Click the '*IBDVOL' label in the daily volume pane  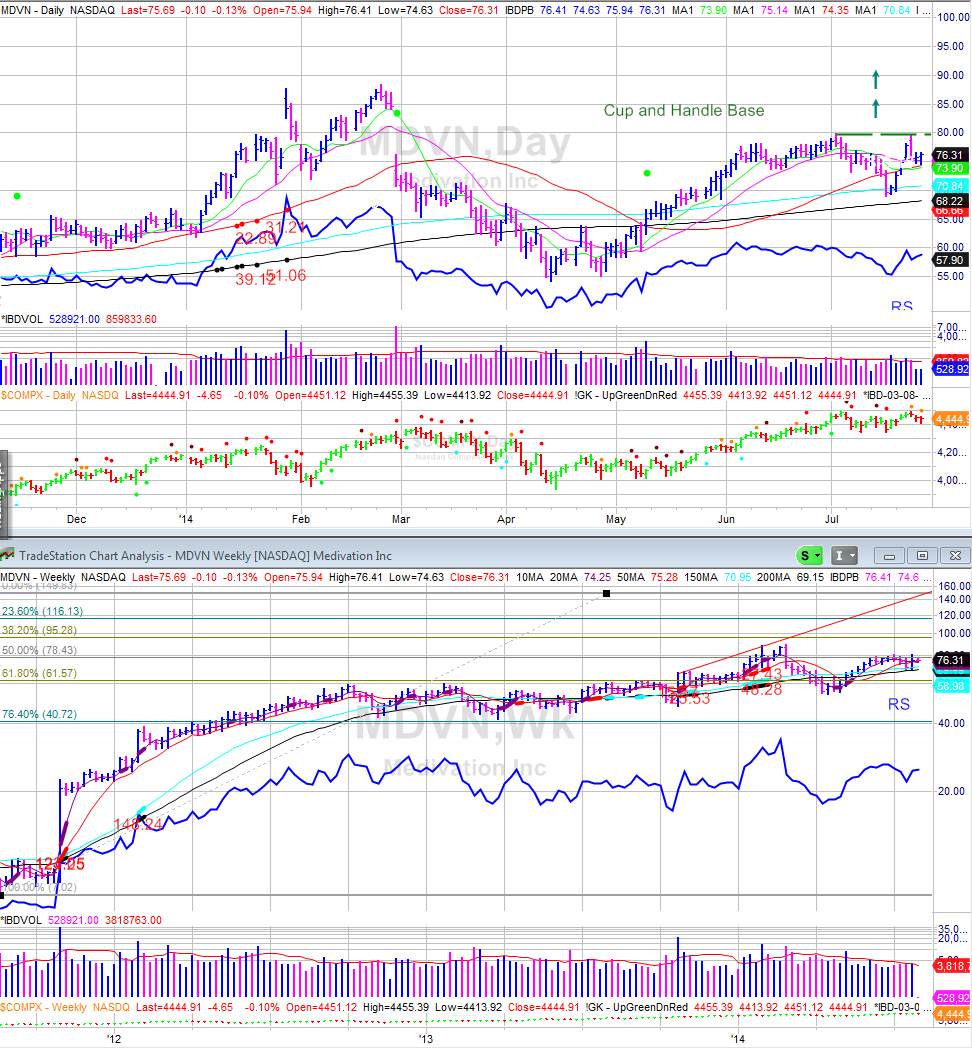click(22, 319)
